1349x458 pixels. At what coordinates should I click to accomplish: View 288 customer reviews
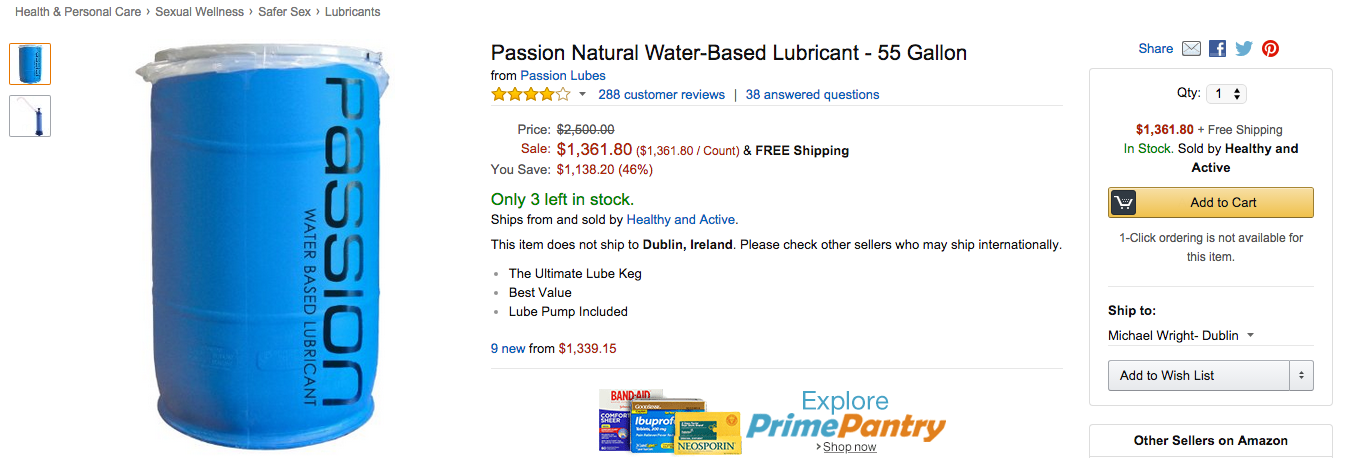pyautogui.click(x=661, y=95)
